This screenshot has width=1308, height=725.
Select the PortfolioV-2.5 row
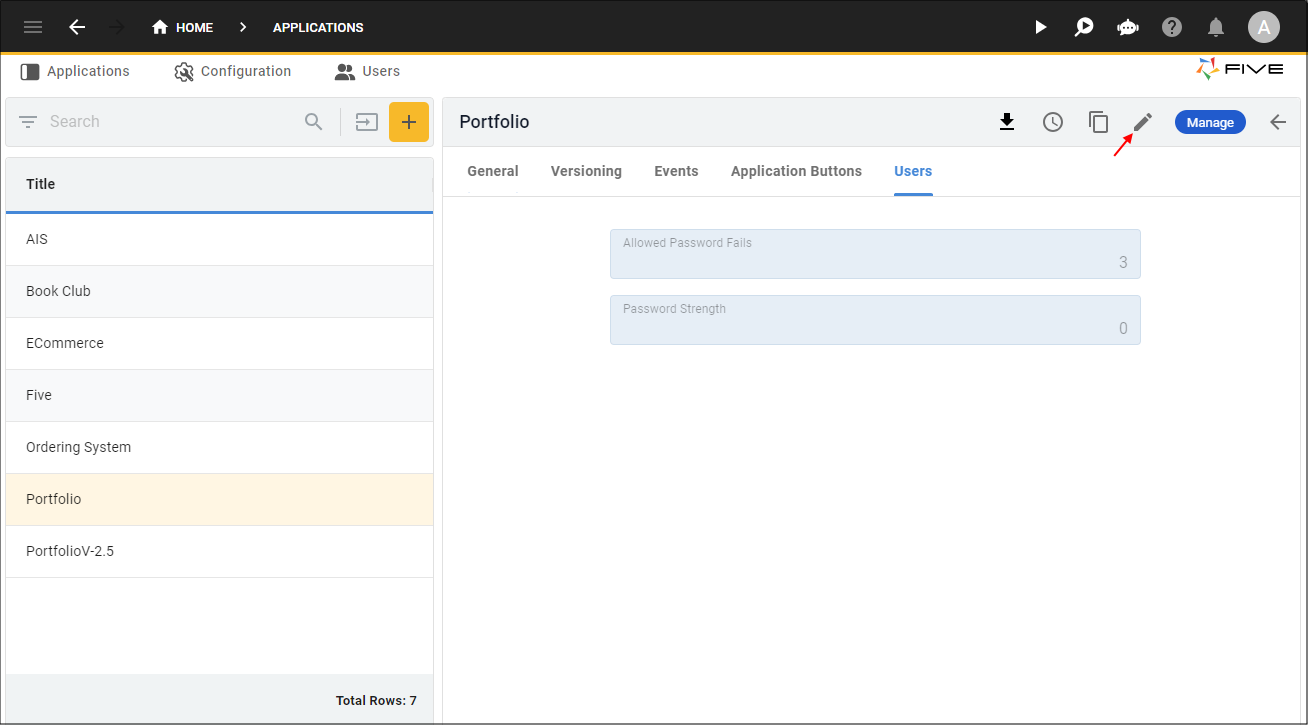[x=219, y=551]
